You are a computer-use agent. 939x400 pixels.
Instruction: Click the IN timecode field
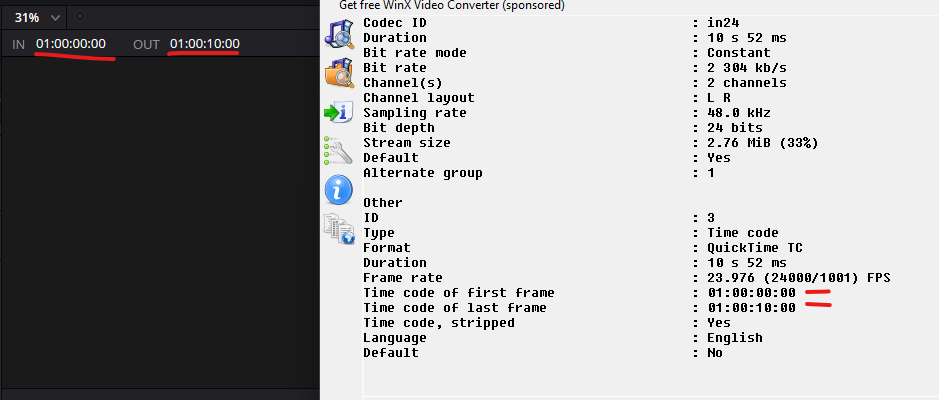click(70, 44)
